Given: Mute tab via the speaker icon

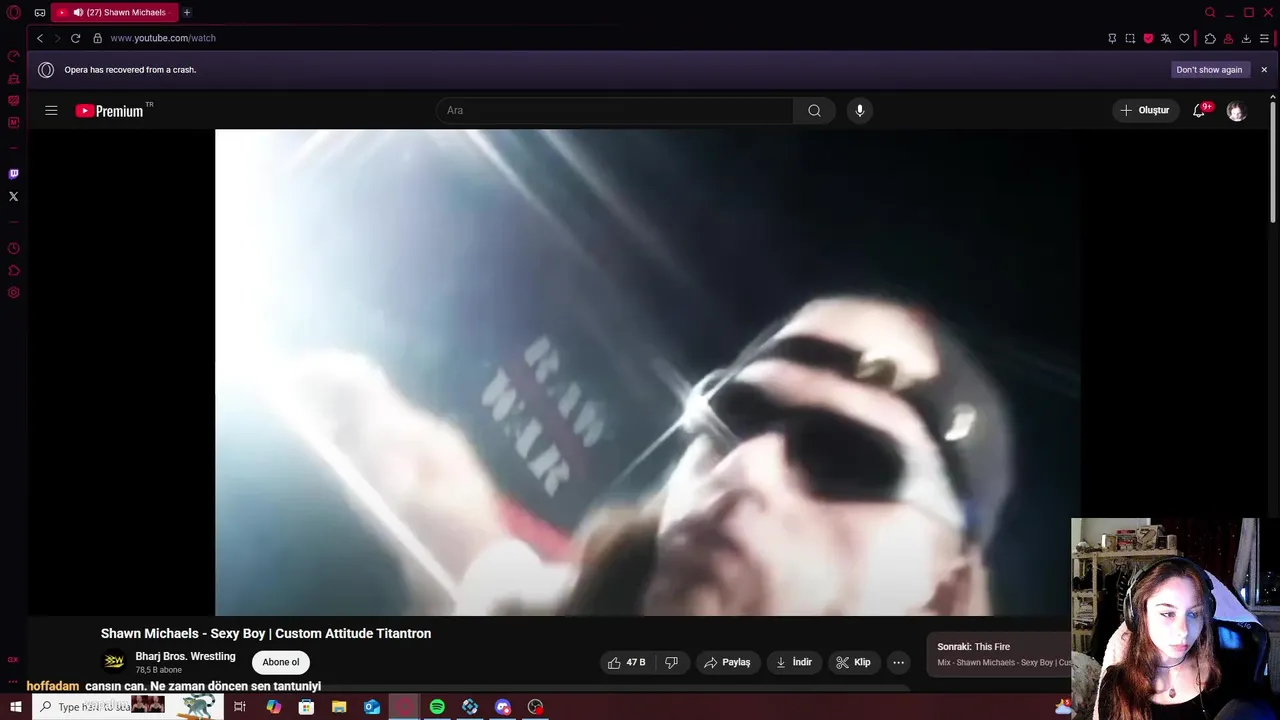Looking at the screenshot, I should tap(78, 13).
